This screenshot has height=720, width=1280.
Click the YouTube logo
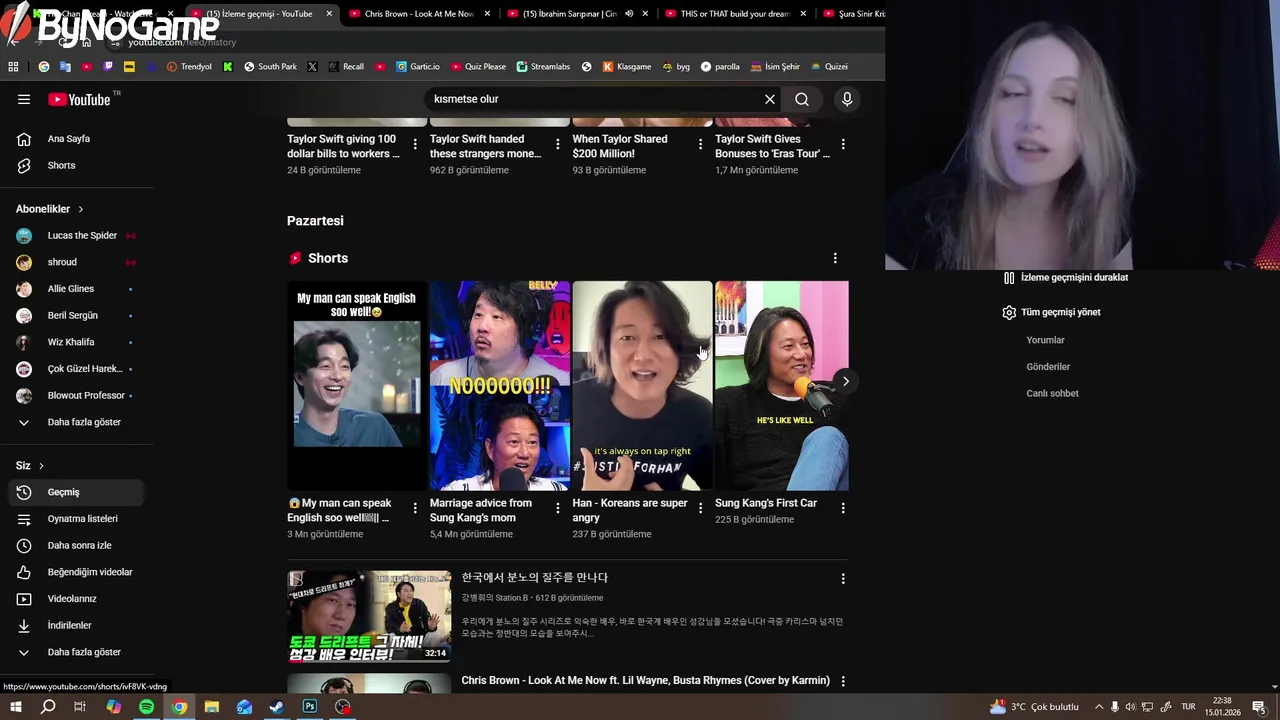point(79,99)
